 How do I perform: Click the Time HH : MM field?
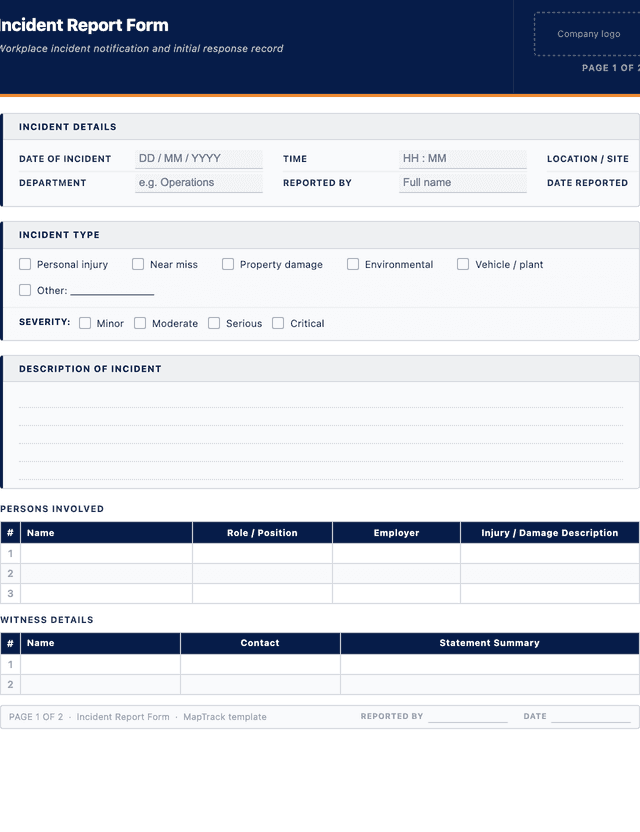point(463,159)
